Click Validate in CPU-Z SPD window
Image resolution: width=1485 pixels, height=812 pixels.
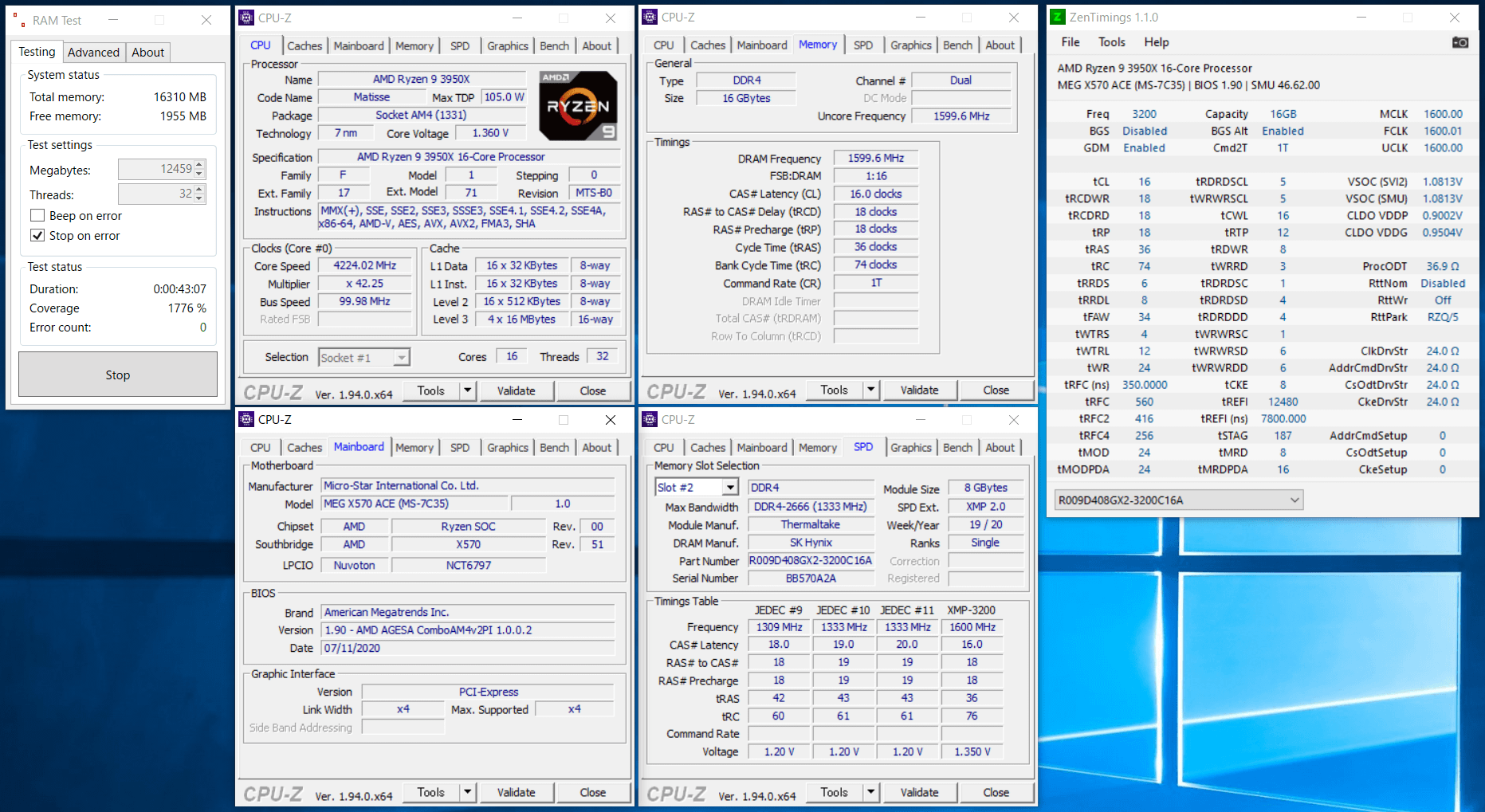920,792
